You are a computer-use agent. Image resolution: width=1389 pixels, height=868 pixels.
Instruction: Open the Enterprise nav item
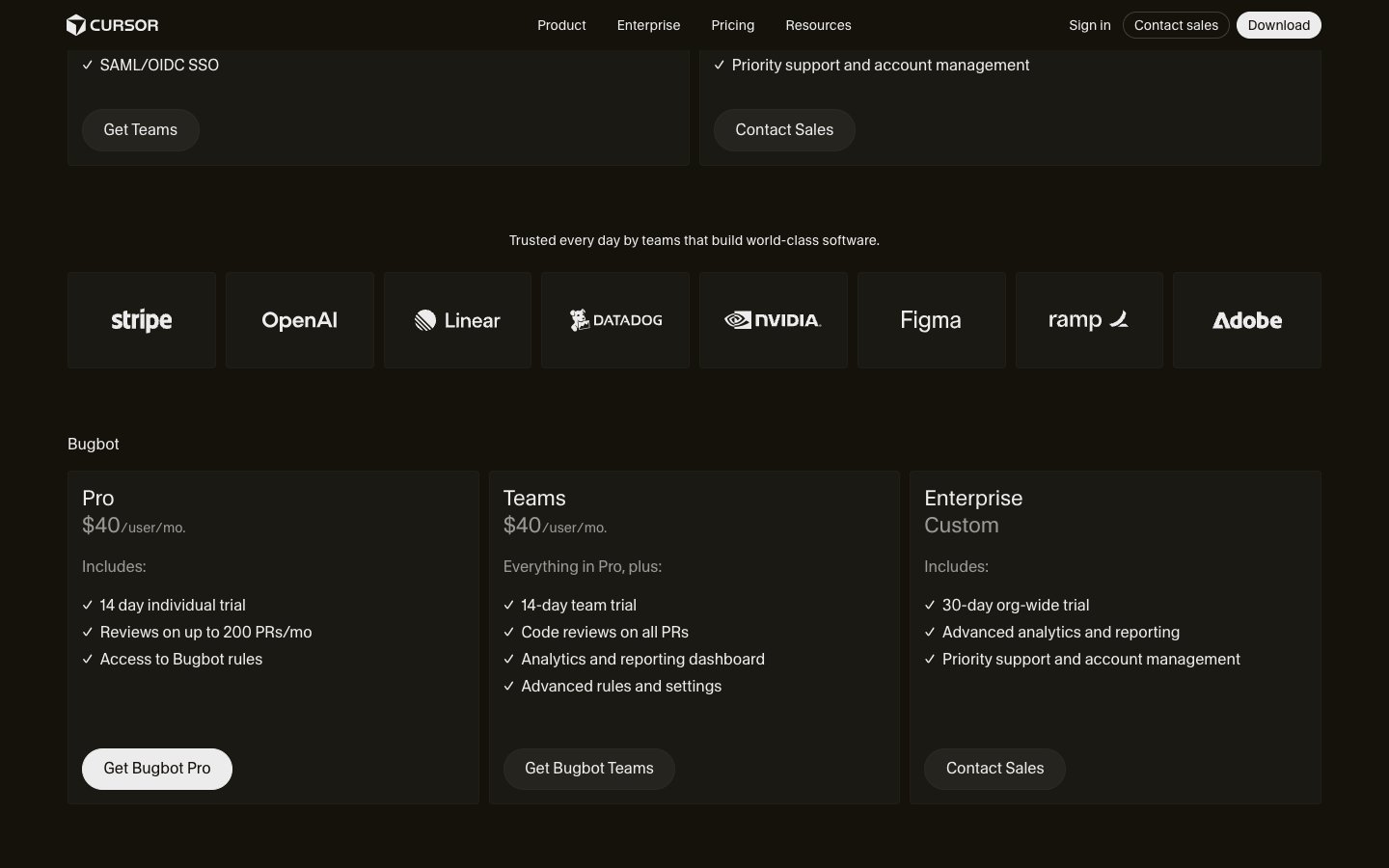pos(648,25)
